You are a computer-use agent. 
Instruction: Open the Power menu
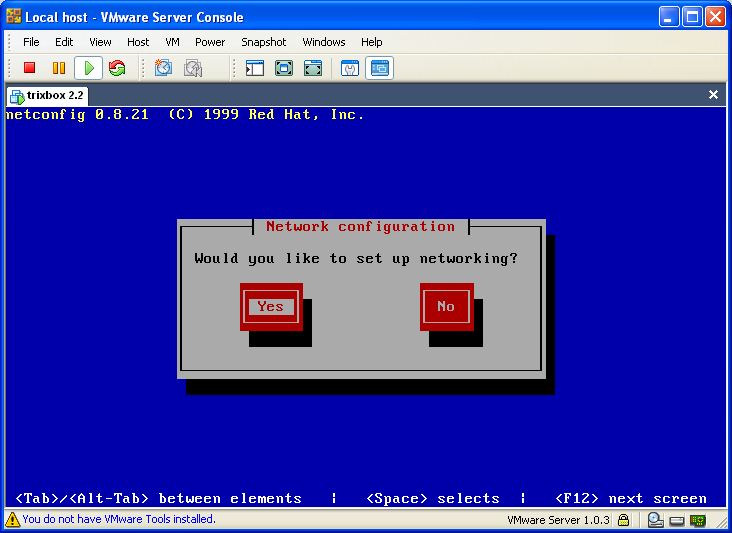pyautogui.click(x=210, y=42)
